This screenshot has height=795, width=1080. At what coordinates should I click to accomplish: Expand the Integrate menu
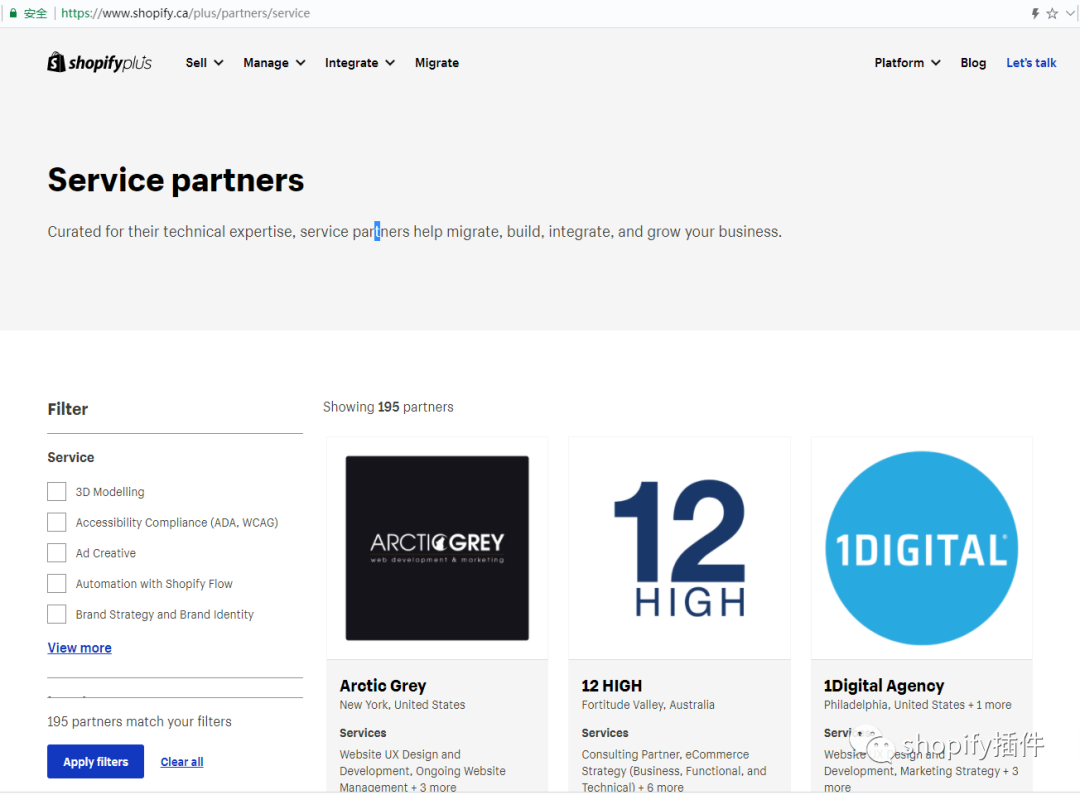pos(360,63)
